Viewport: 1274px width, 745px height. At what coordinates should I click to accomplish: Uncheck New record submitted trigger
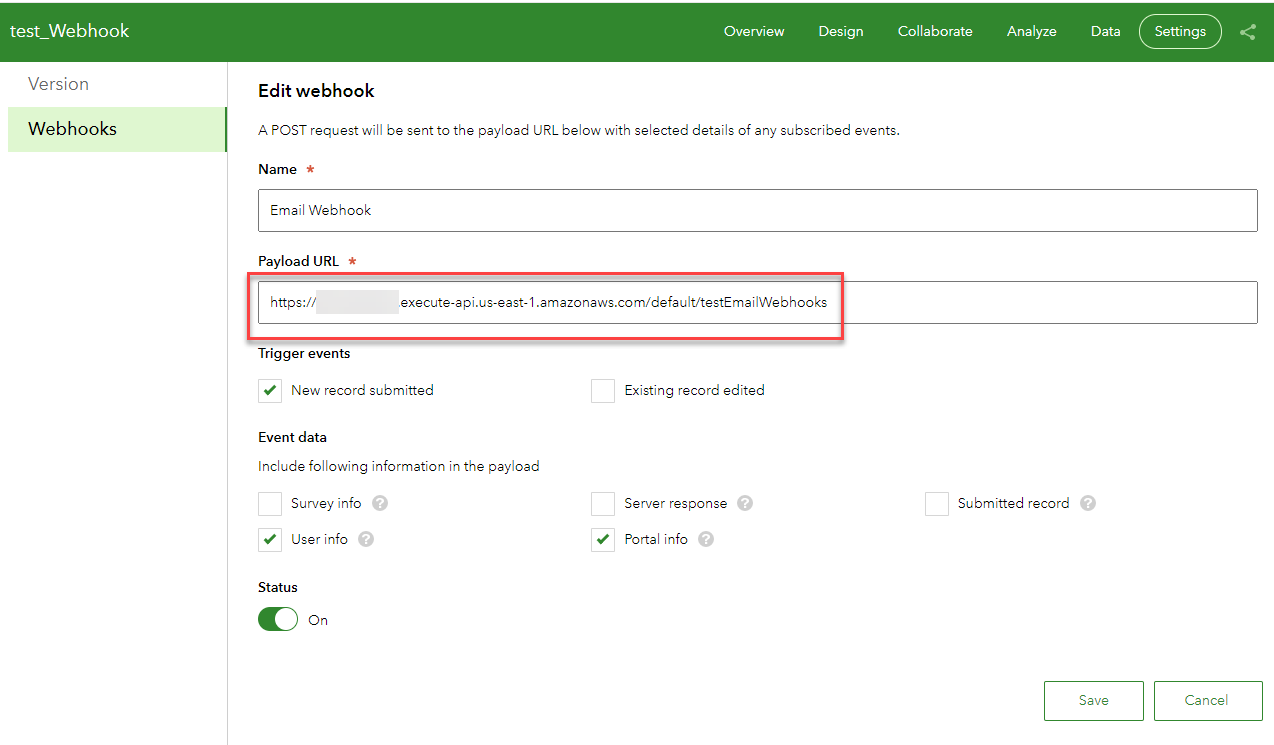pyautogui.click(x=270, y=390)
